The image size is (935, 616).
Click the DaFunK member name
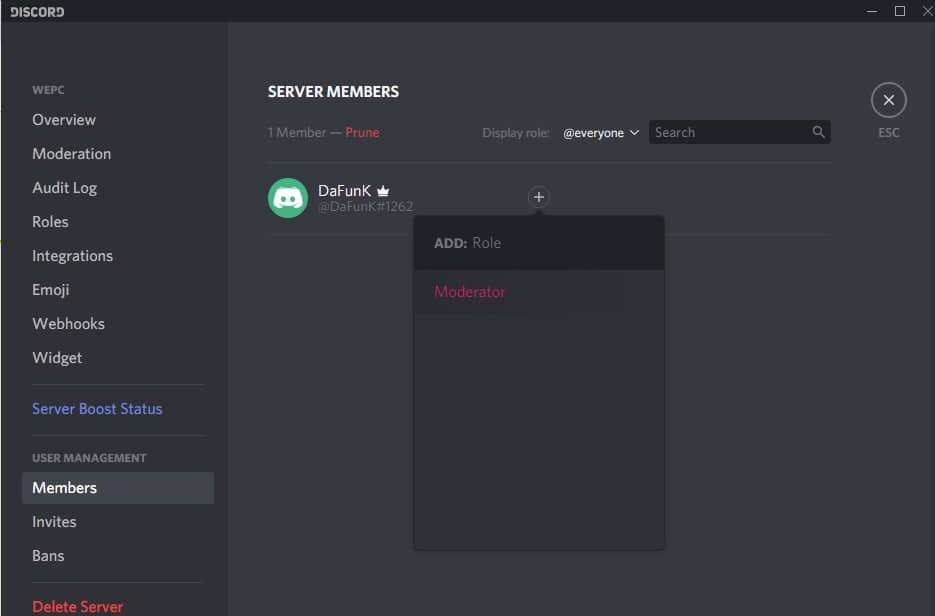pyautogui.click(x=345, y=191)
